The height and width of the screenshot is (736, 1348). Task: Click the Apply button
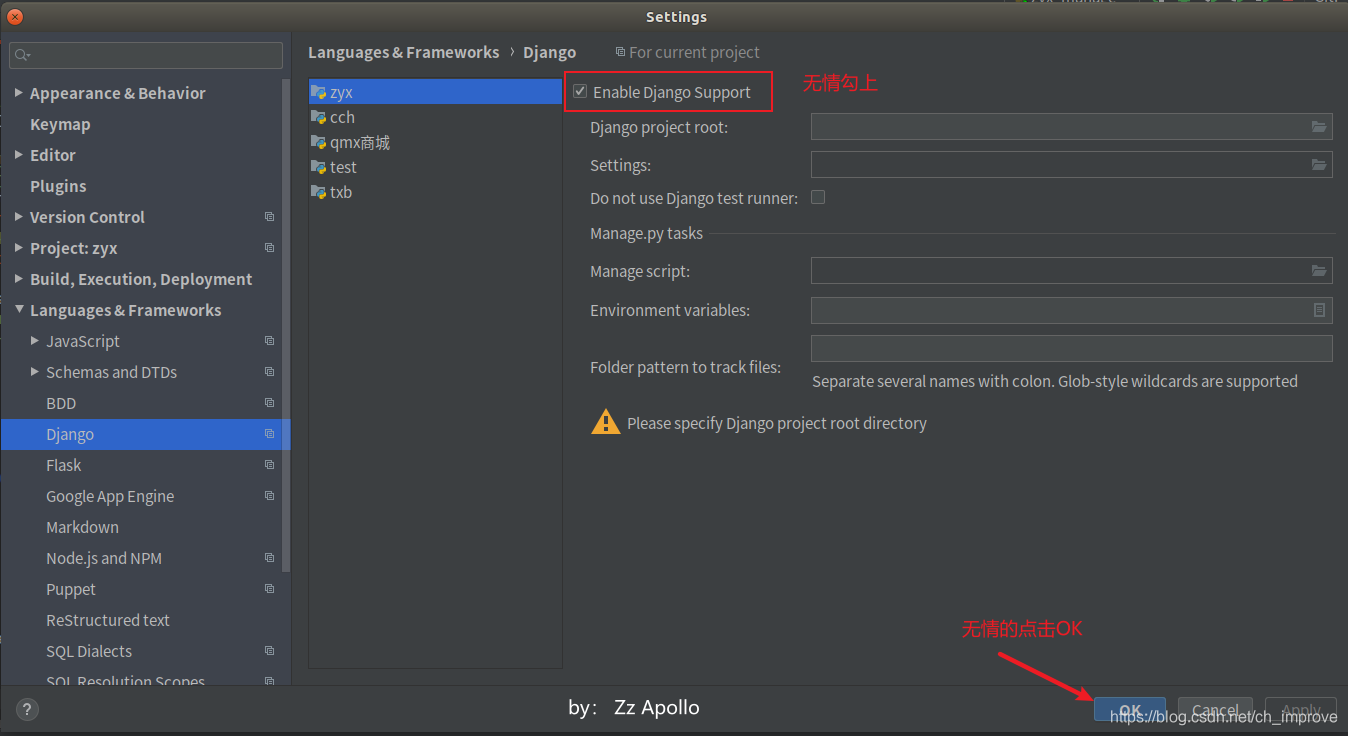(x=1301, y=710)
